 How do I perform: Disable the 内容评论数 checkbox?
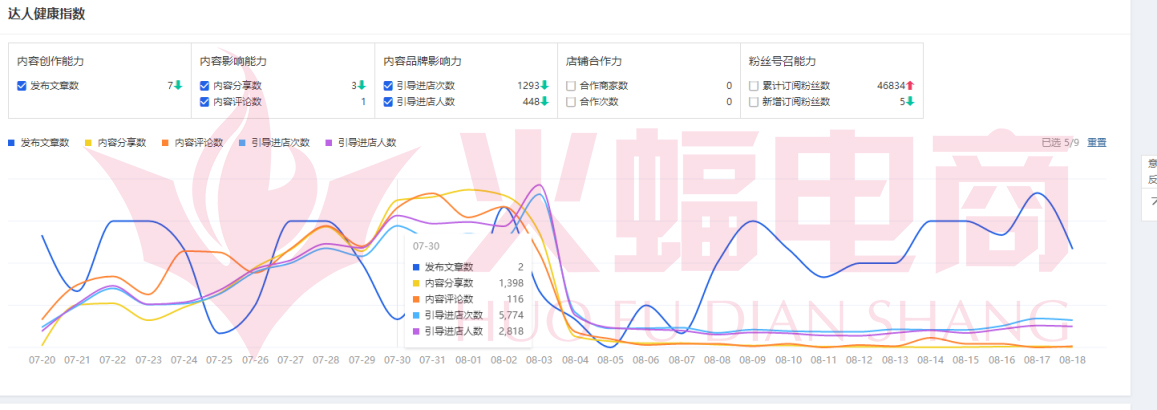205,102
